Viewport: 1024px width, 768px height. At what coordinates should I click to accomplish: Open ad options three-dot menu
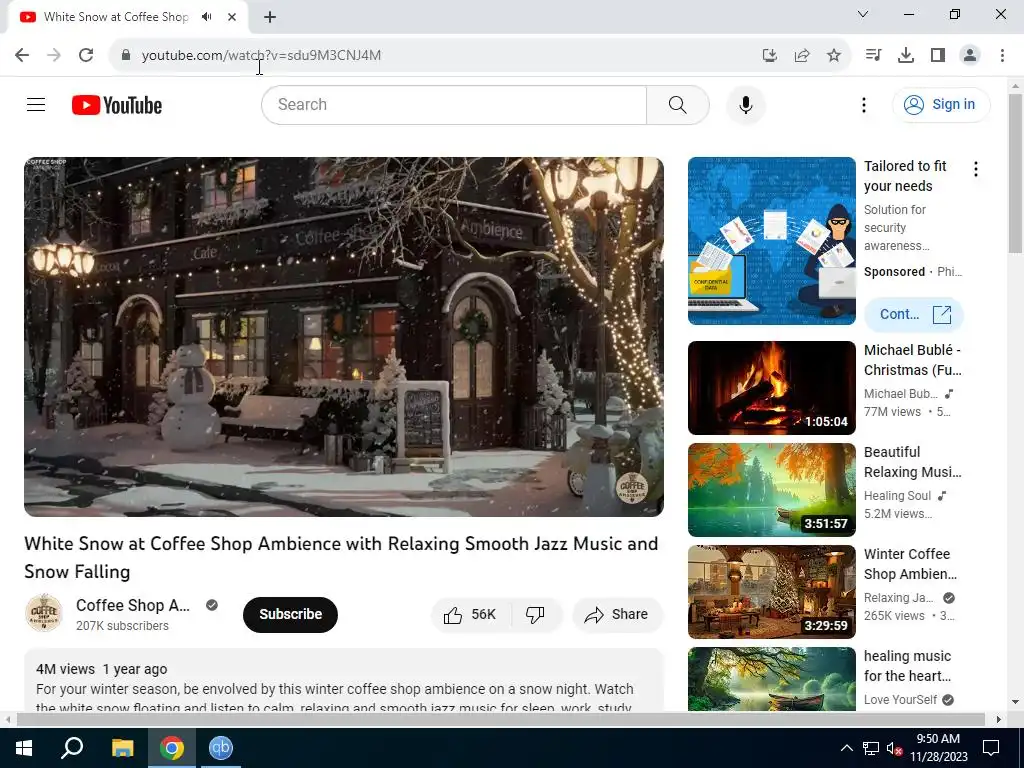pos(976,169)
